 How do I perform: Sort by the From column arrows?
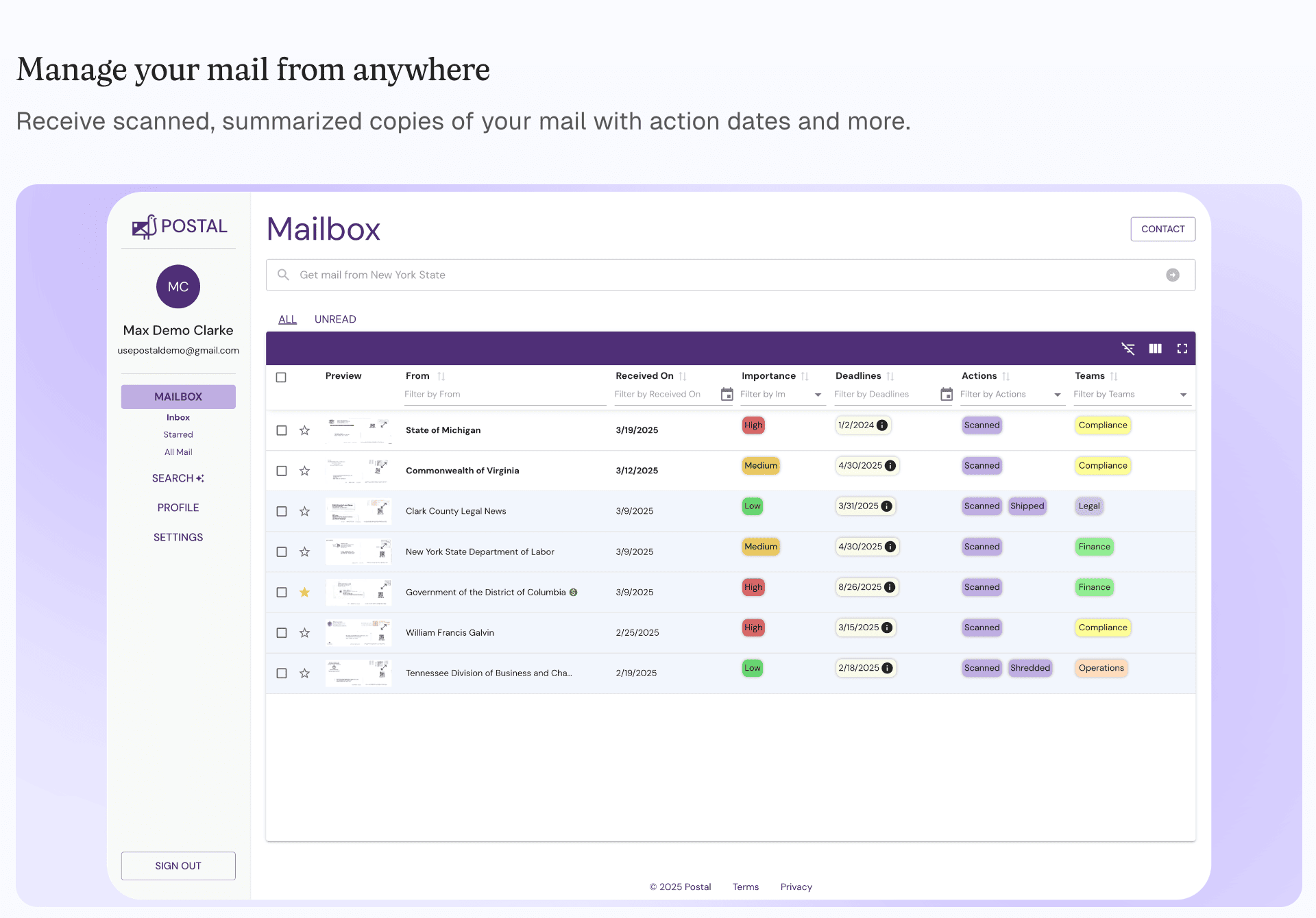(x=441, y=376)
